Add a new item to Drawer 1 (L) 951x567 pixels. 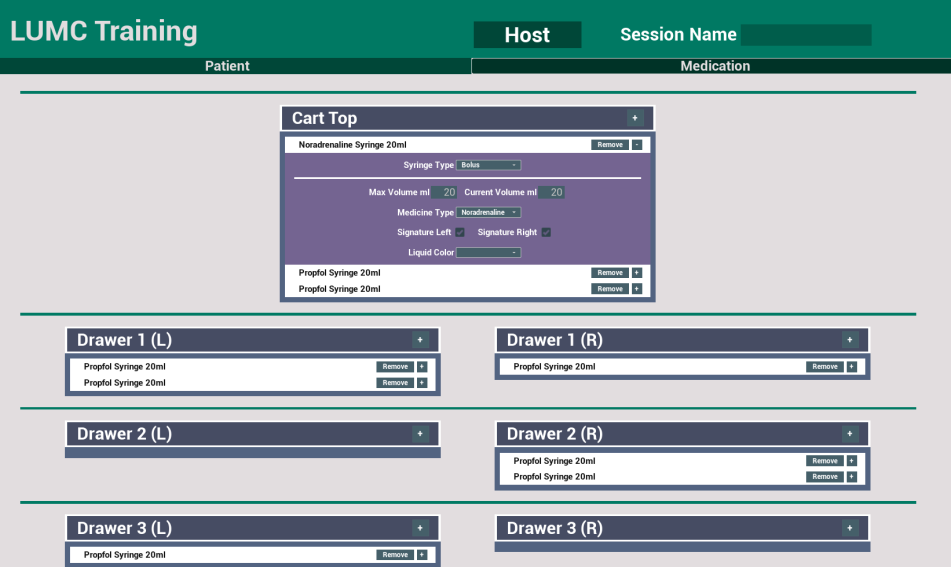(420, 340)
